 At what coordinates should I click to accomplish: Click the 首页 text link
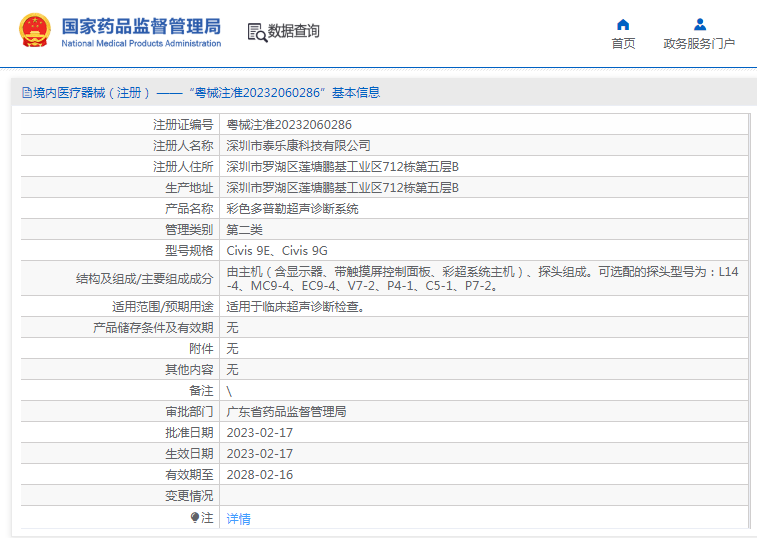(623, 43)
